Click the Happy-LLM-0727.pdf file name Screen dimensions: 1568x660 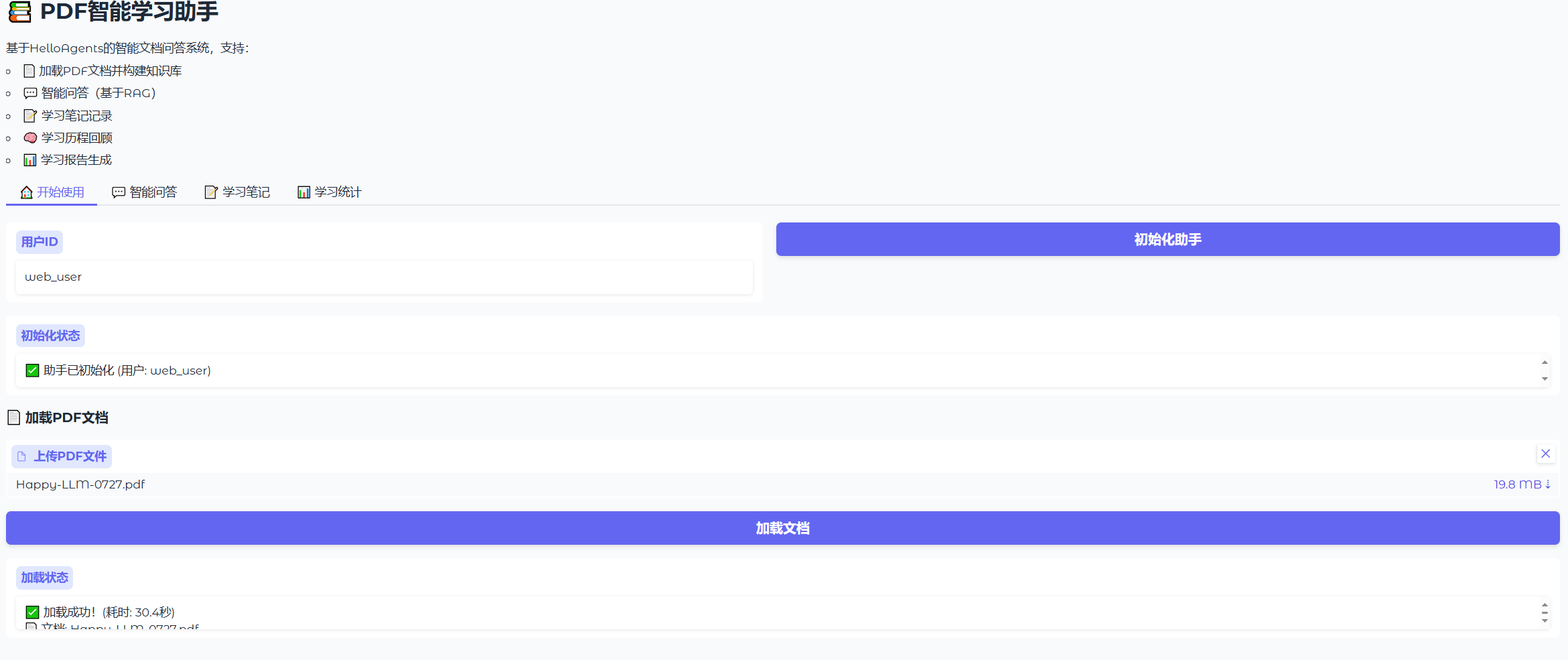click(80, 484)
